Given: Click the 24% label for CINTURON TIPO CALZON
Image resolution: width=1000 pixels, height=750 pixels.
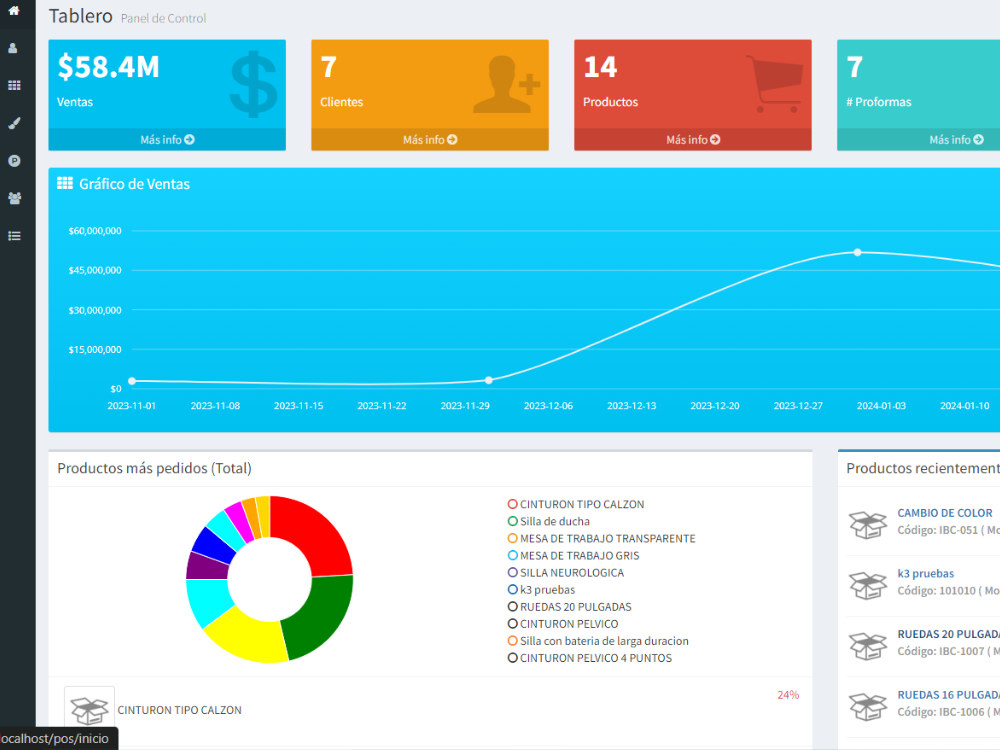Looking at the screenshot, I should click(788, 695).
